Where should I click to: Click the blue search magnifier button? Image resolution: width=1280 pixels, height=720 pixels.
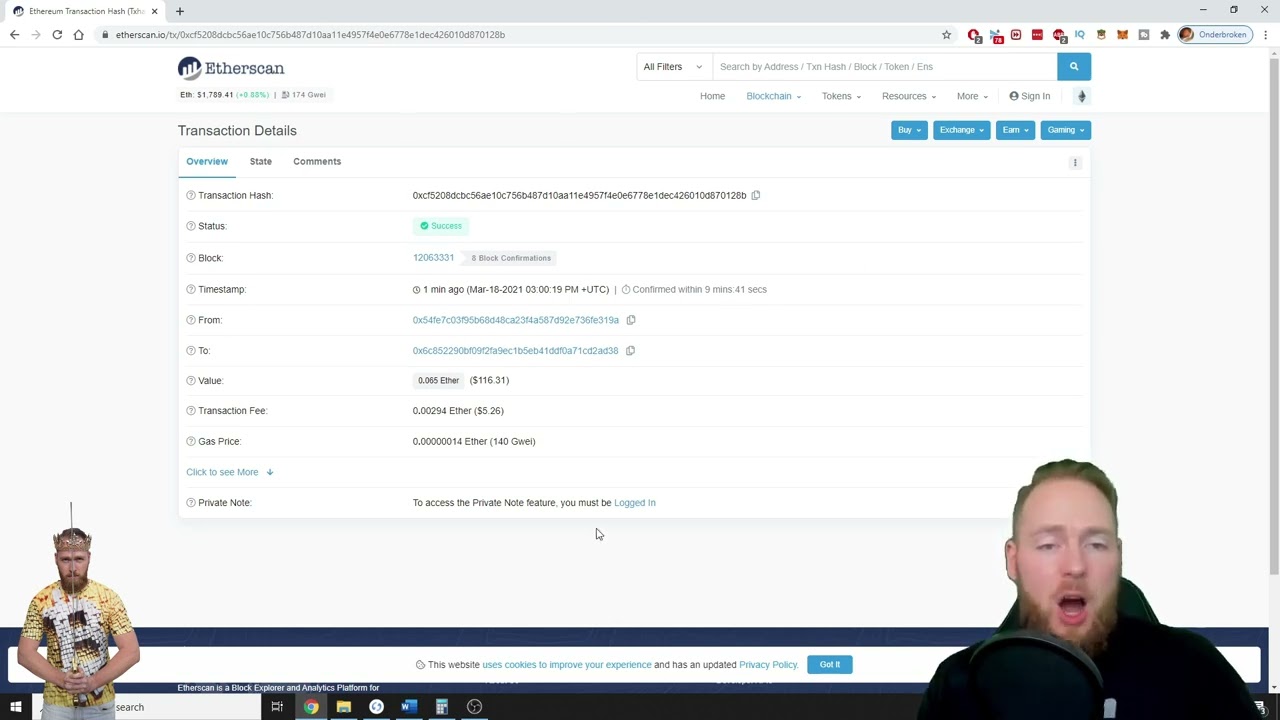[1074, 67]
